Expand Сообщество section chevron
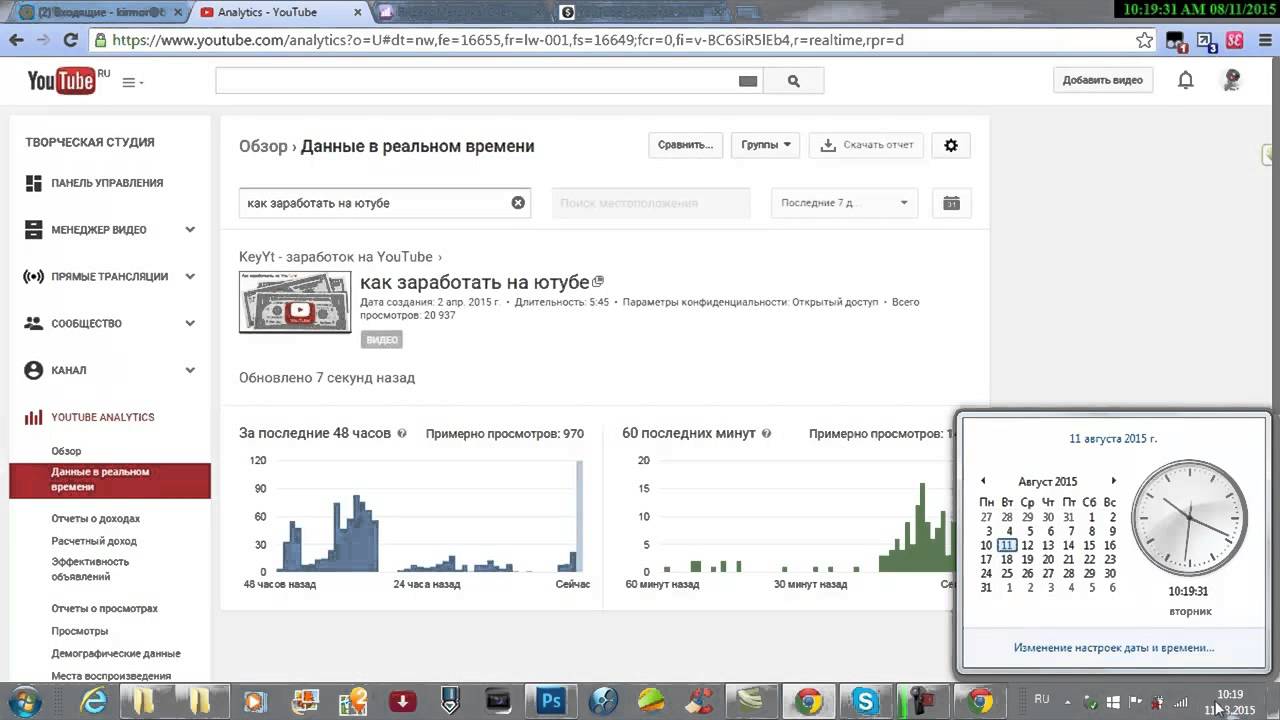 [x=190, y=324]
